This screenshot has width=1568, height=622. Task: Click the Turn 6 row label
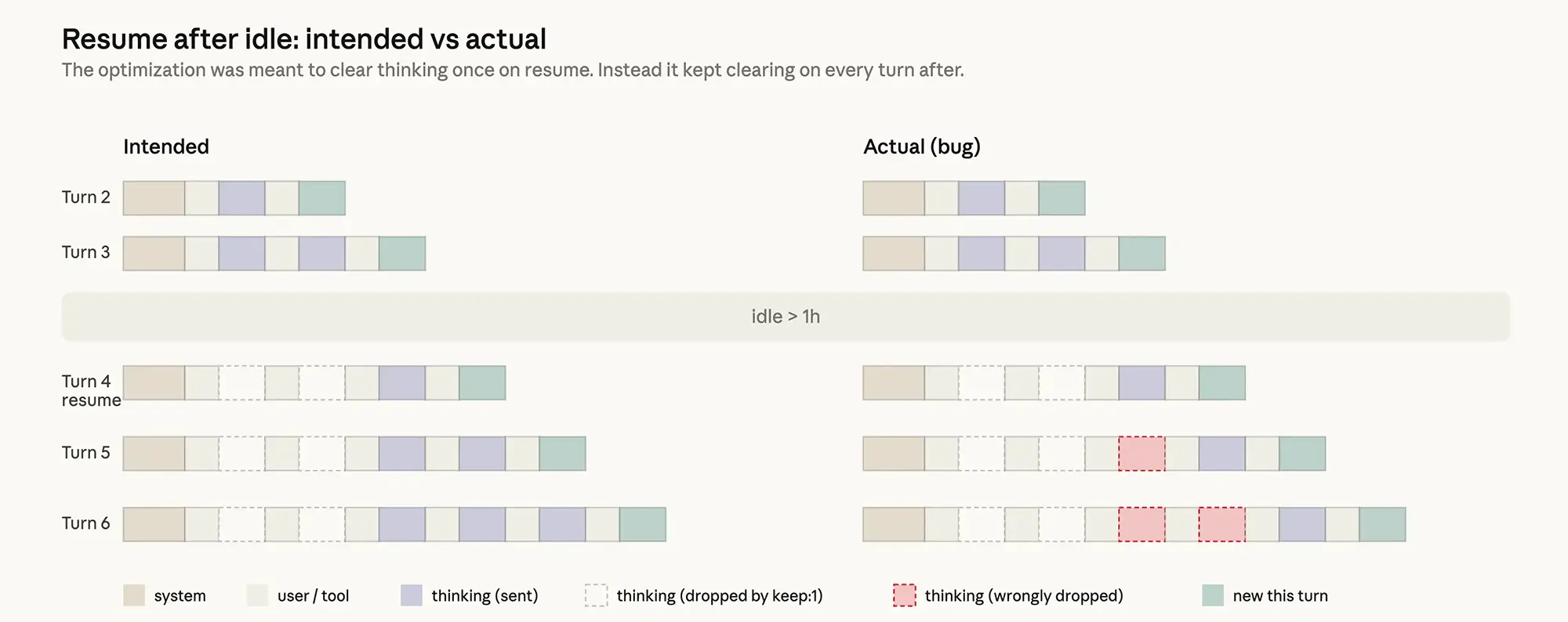click(86, 523)
